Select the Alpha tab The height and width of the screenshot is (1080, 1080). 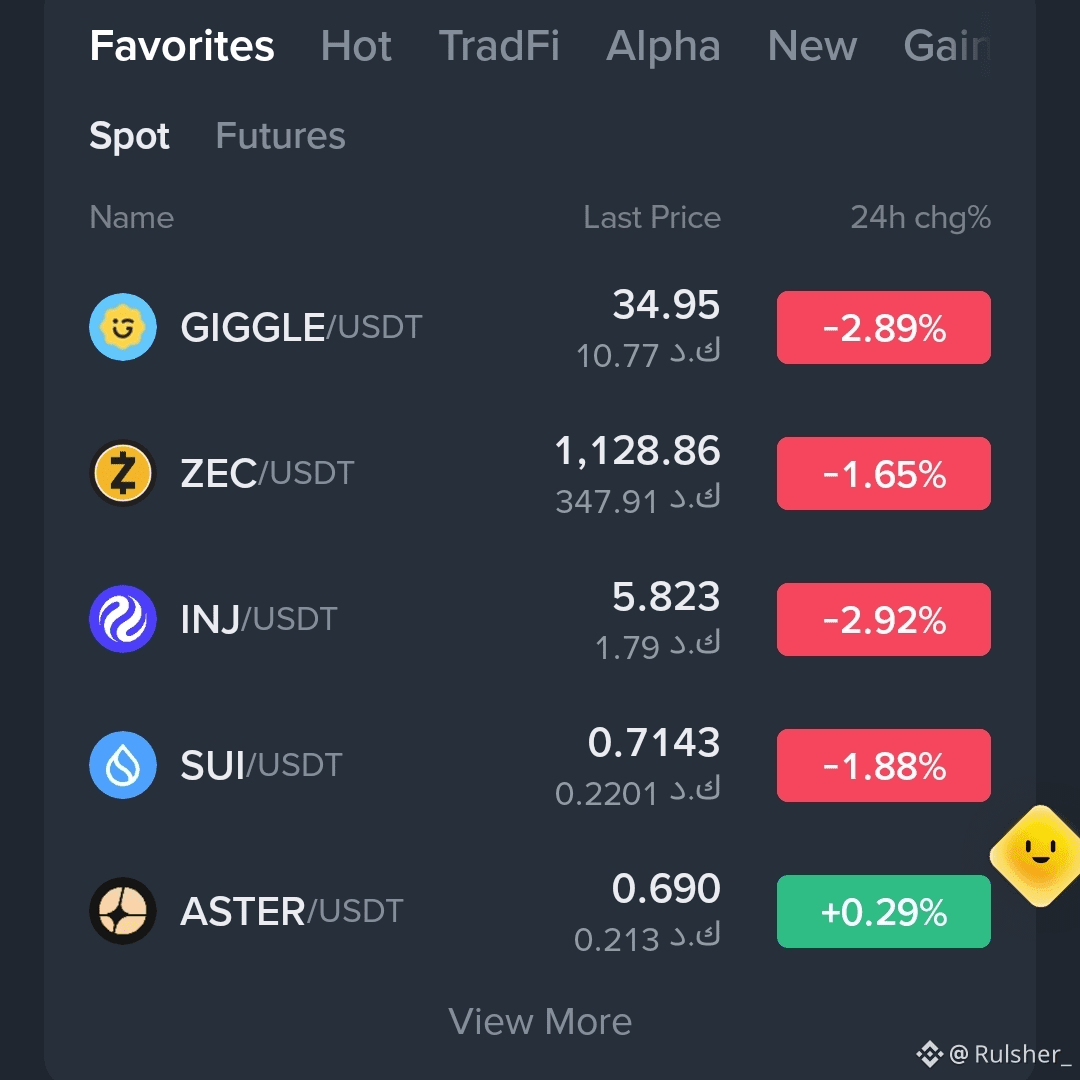663,46
